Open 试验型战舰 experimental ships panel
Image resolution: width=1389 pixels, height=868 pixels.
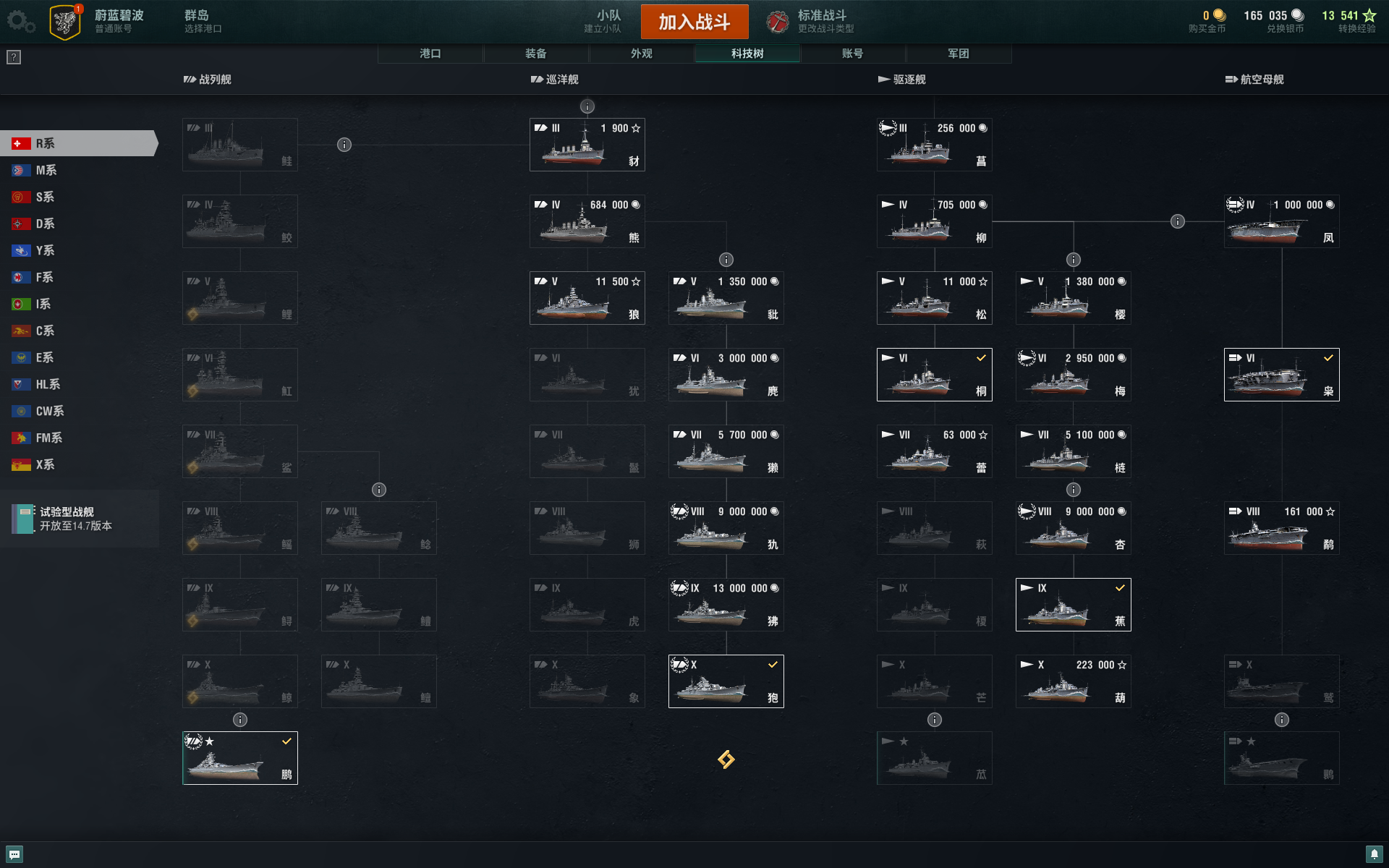80,519
